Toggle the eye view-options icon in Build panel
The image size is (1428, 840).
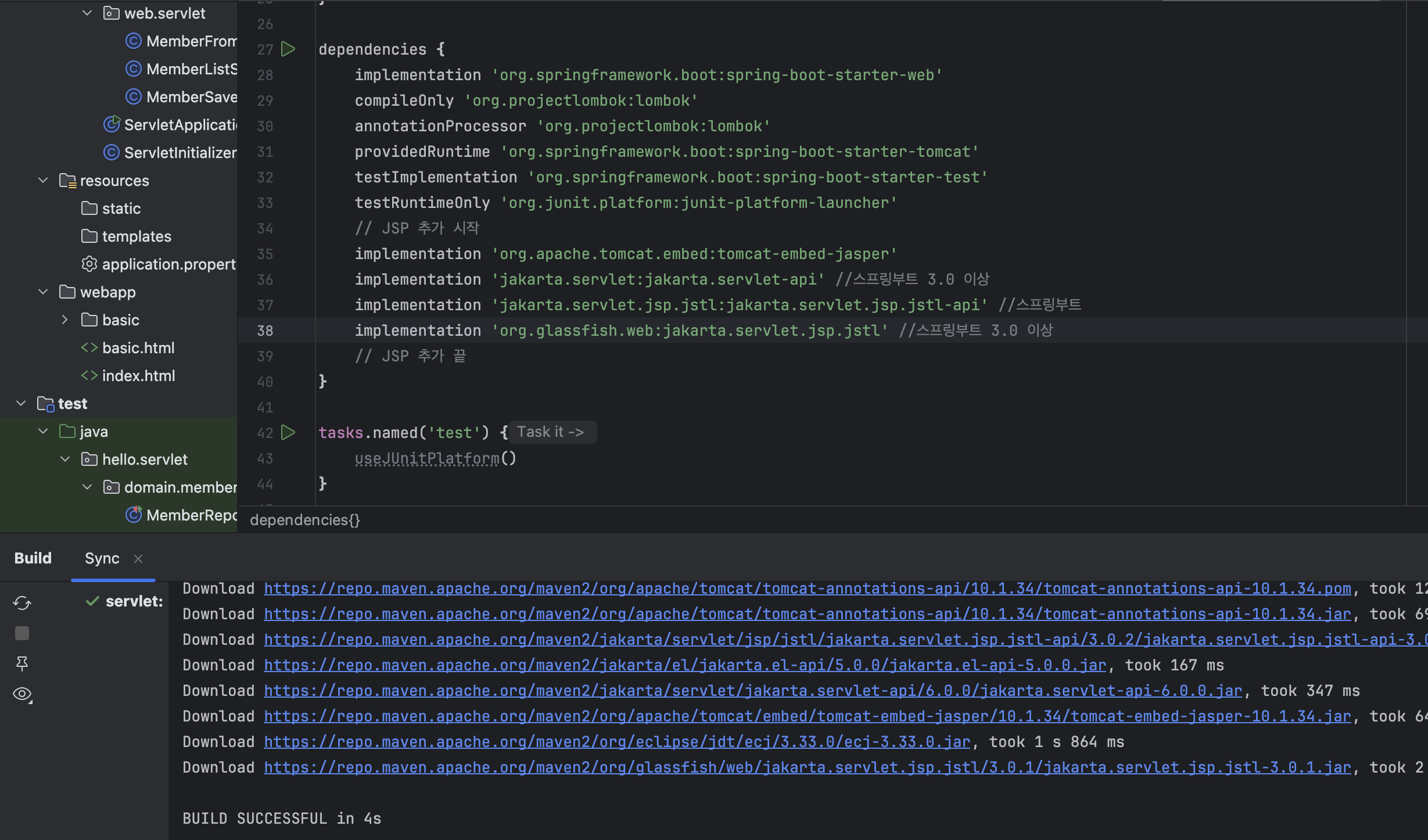point(22,694)
